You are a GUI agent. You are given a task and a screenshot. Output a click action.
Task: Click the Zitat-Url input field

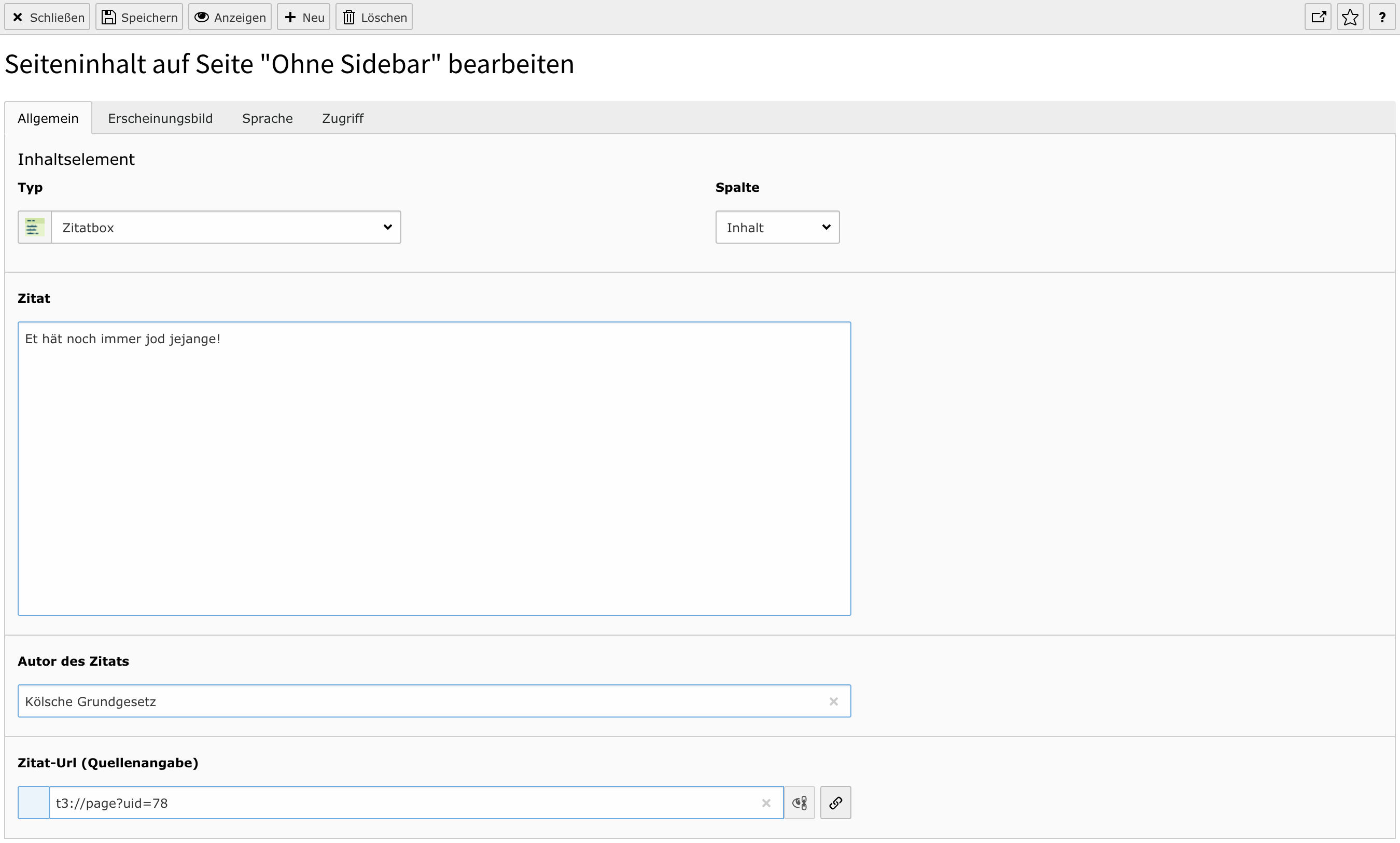tap(416, 803)
